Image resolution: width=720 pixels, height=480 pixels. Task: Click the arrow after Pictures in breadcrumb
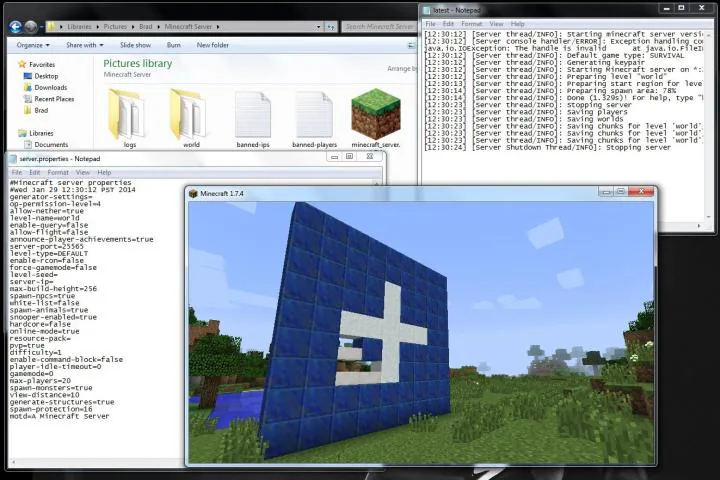(133, 27)
